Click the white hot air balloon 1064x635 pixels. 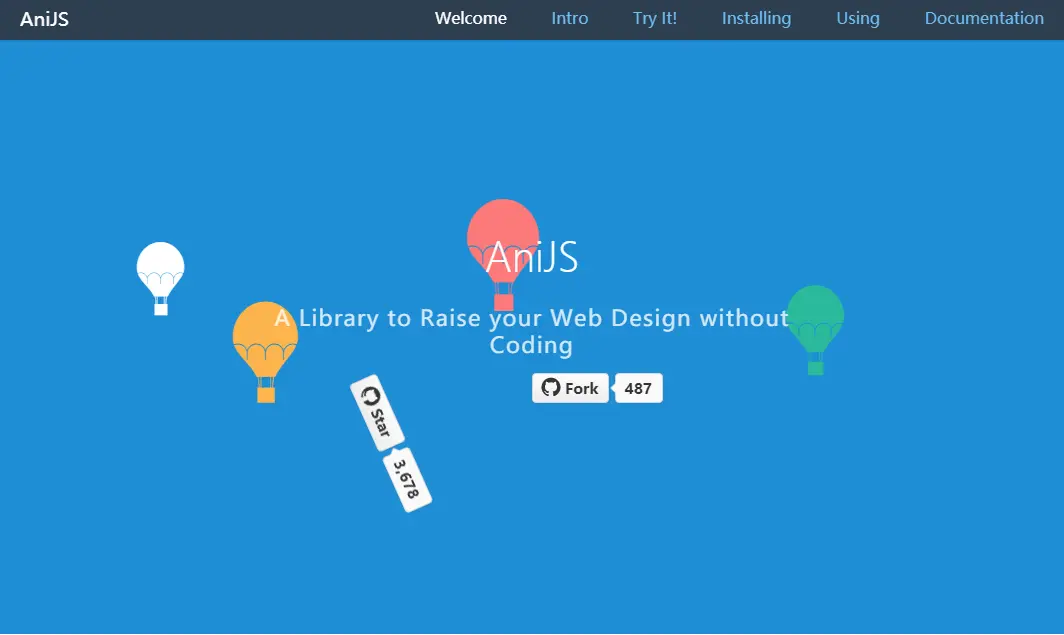(160, 278)
